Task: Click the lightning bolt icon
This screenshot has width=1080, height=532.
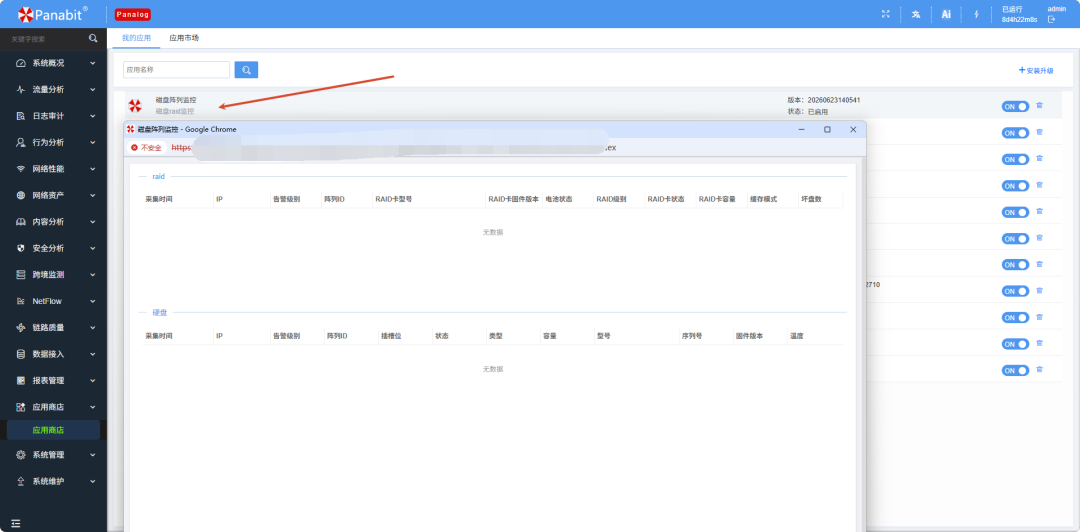Action: tap(976, 14)
